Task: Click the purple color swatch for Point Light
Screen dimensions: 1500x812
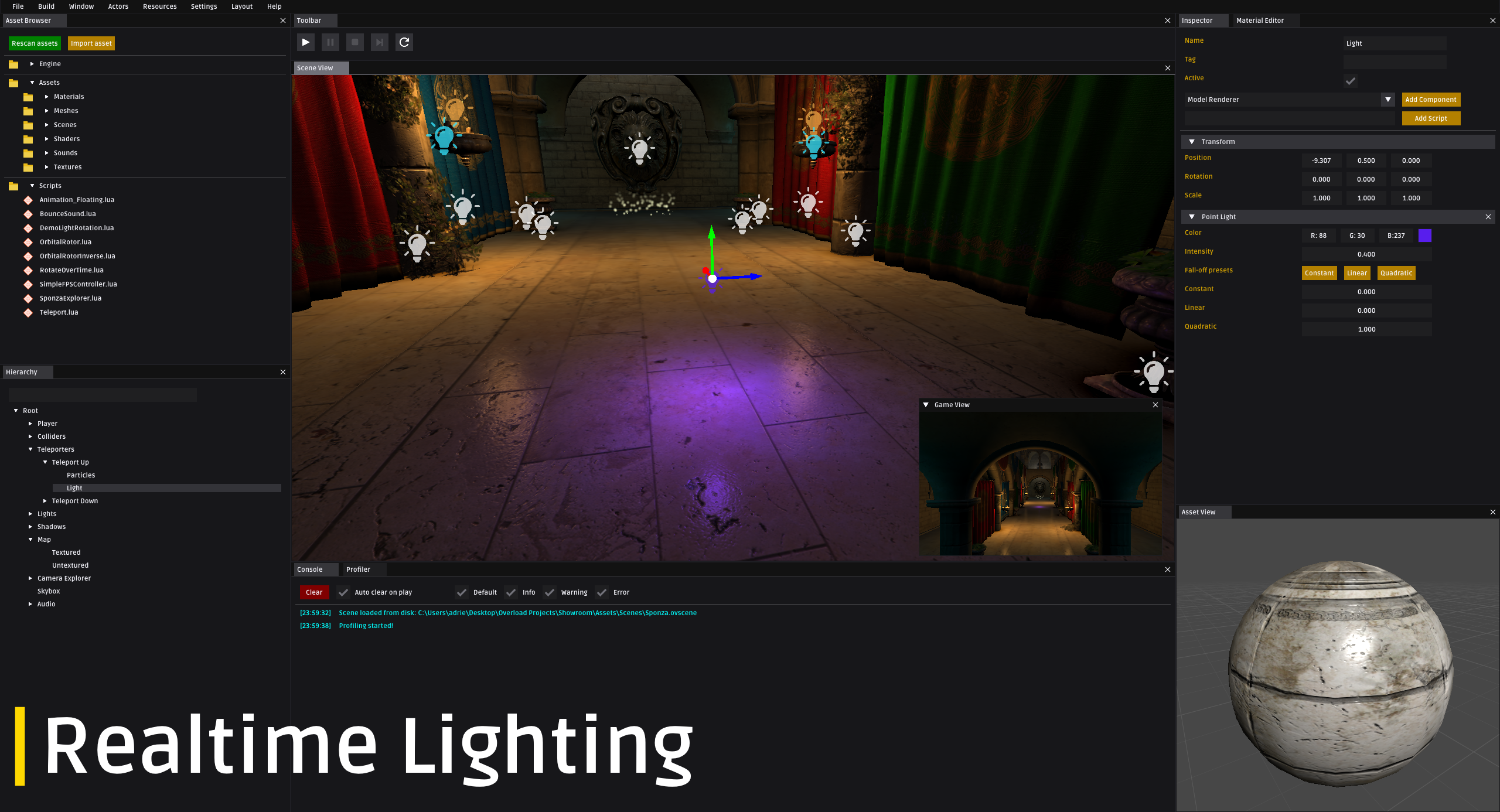Action: click(1425, 235)
